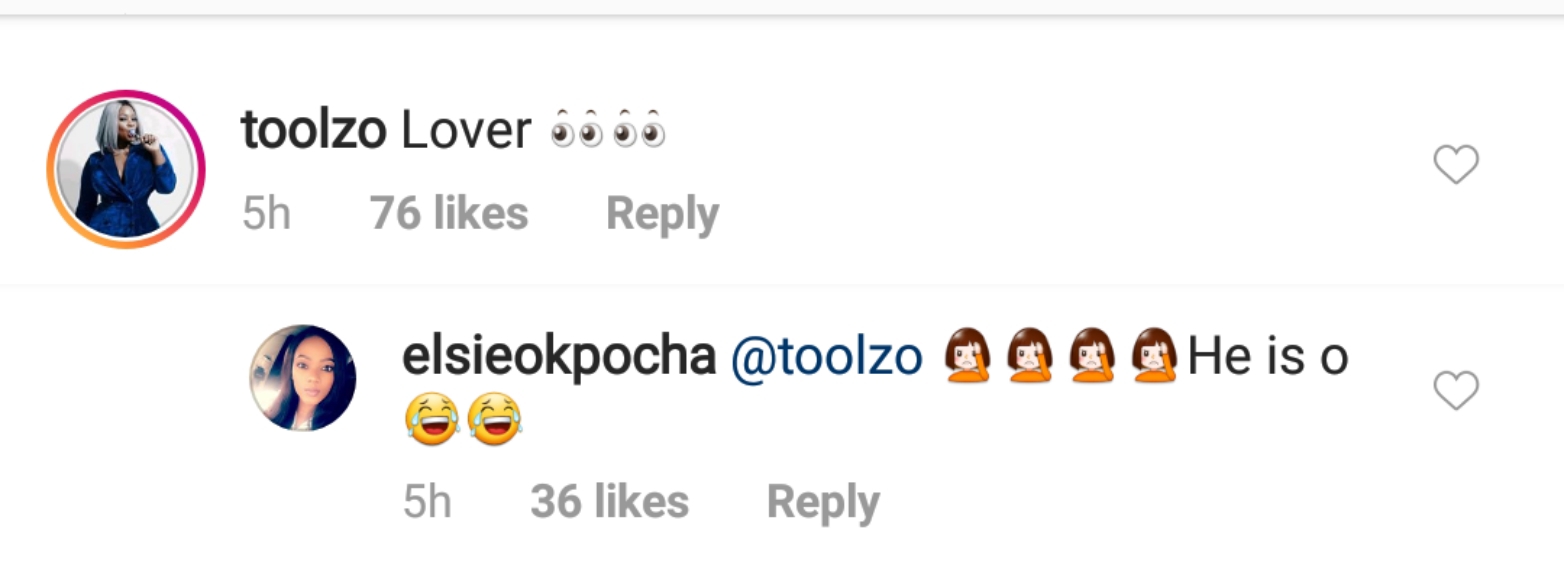Click the toolzo username on the comment
The height and width of the screenshot is (570, 1564).
(313, 131)
